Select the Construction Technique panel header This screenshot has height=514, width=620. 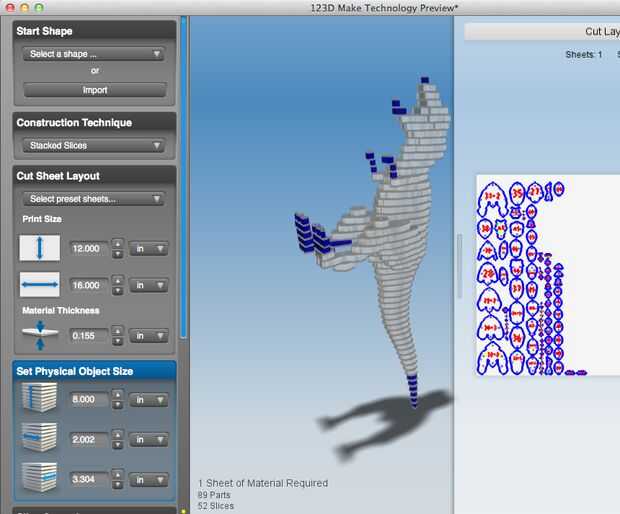point(95,123)
